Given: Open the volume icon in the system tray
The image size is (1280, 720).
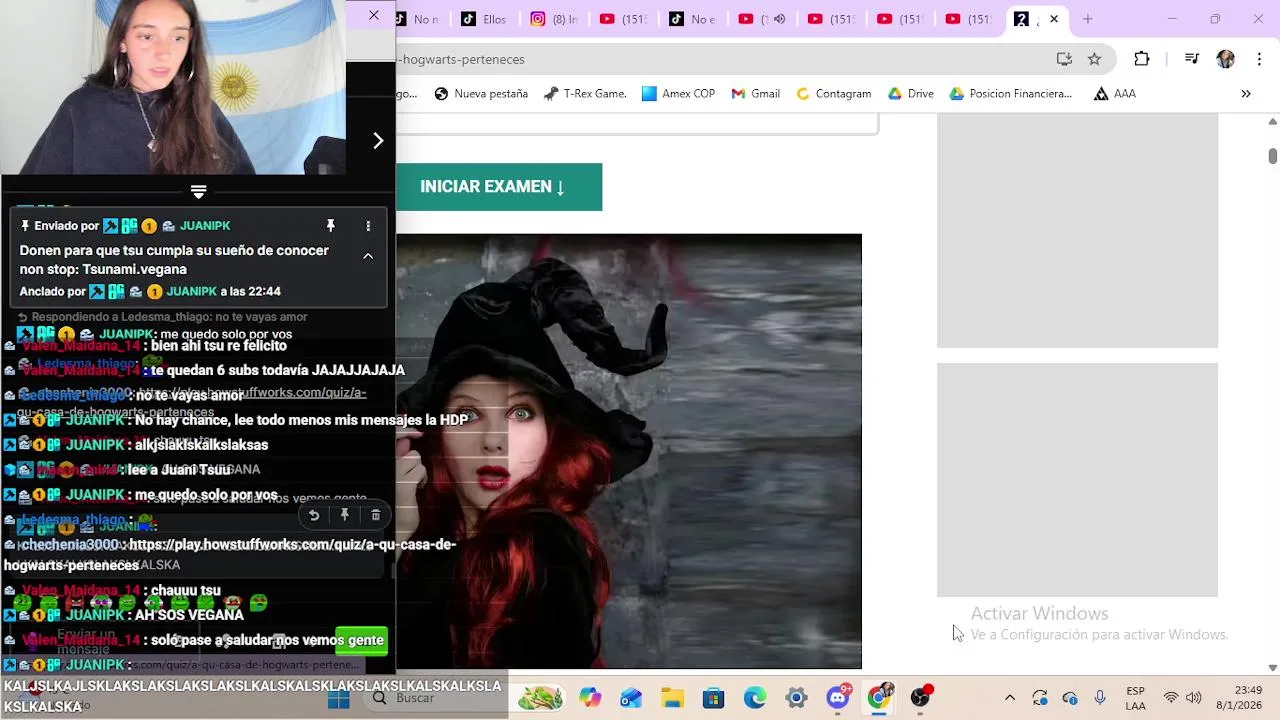Looking at the screenshot, I should pos(1193,698).
